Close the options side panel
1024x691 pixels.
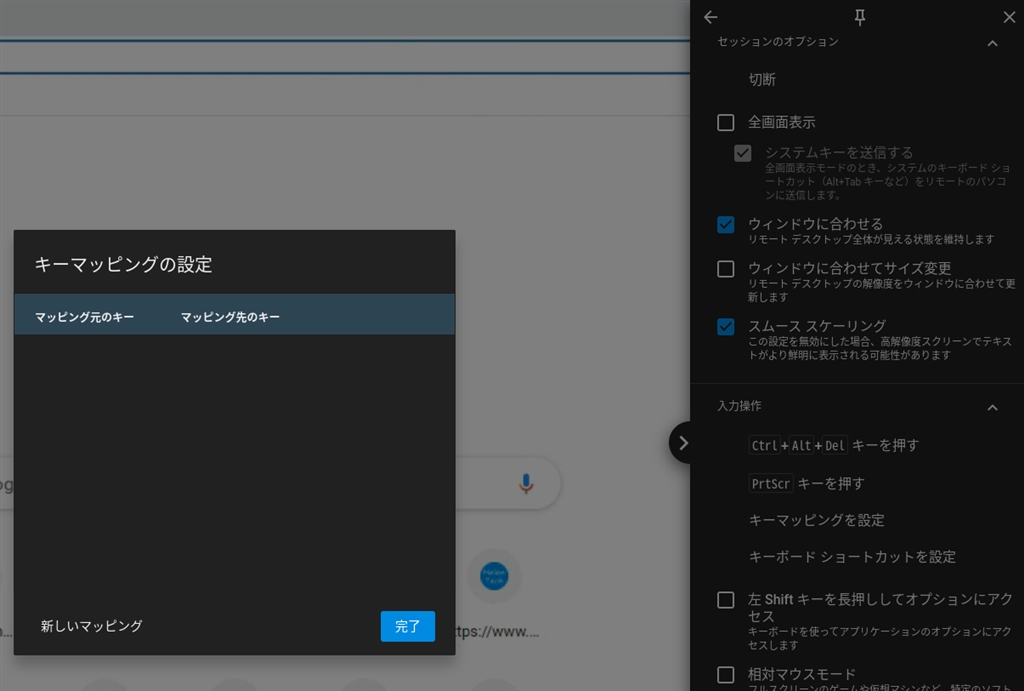pyautogui.click(x=1009, y=18)
